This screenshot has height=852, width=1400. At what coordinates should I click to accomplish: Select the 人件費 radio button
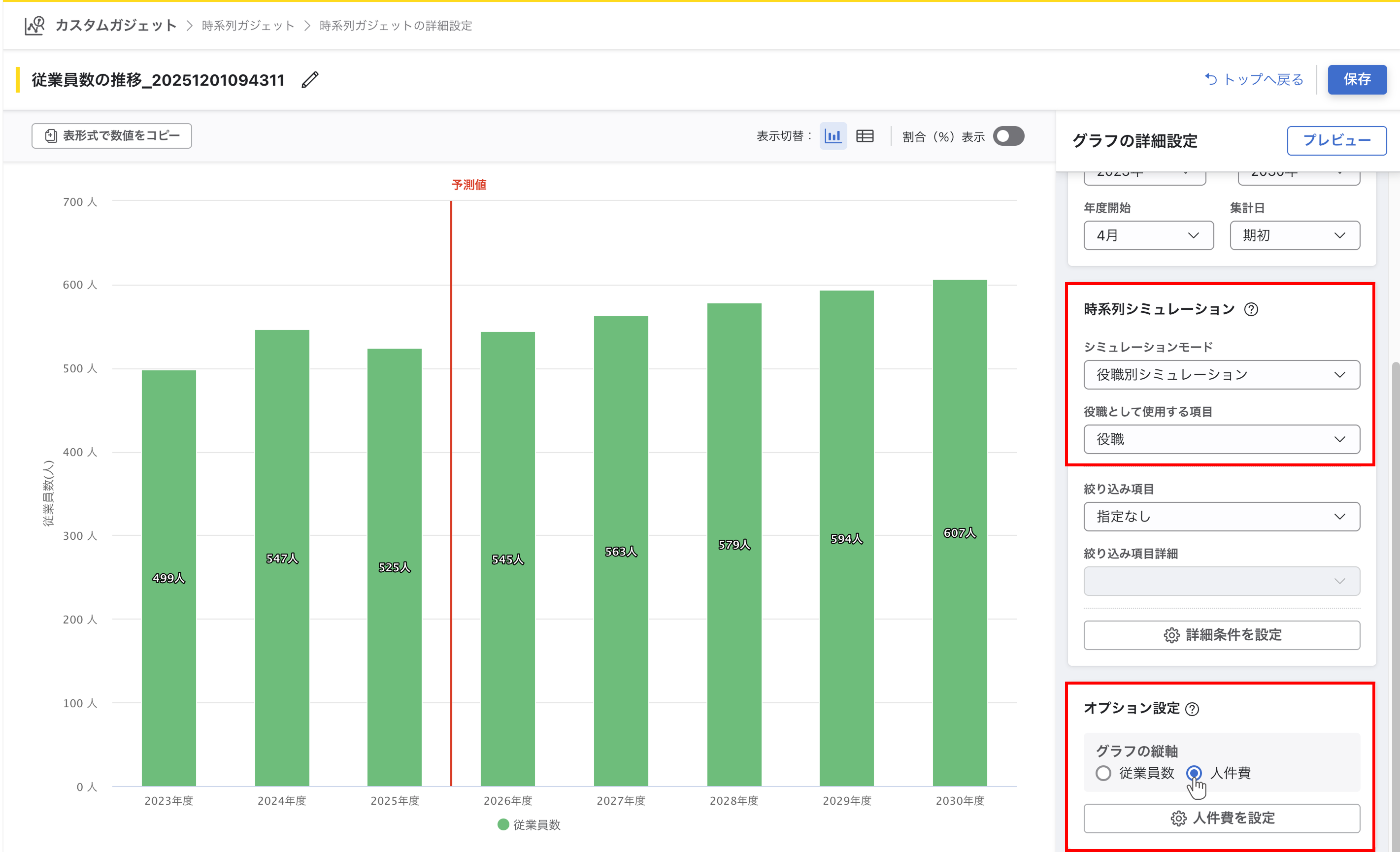pyautogui.click(x=1194, y=773)
